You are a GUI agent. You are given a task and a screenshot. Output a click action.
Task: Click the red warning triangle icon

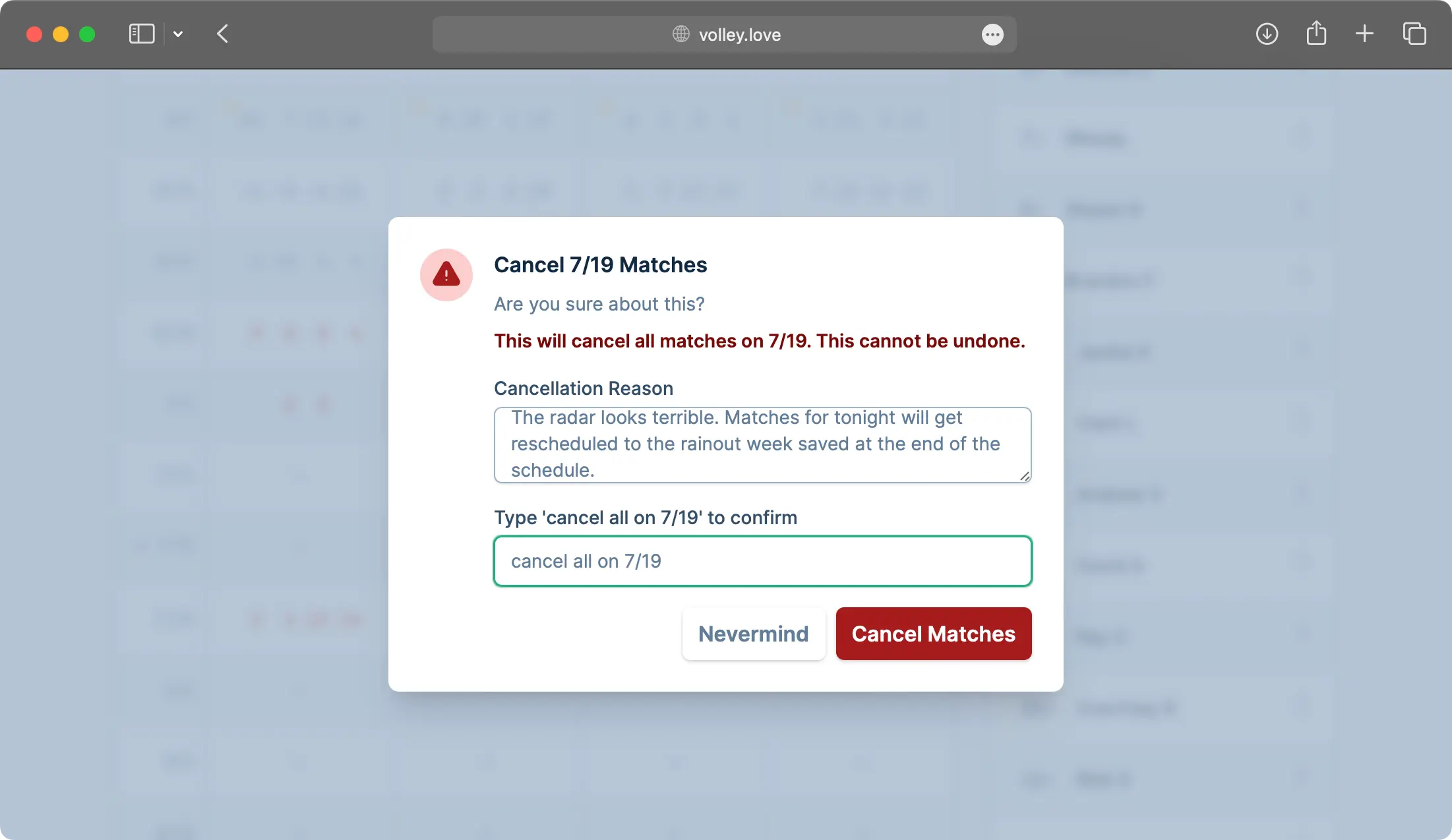446,275
